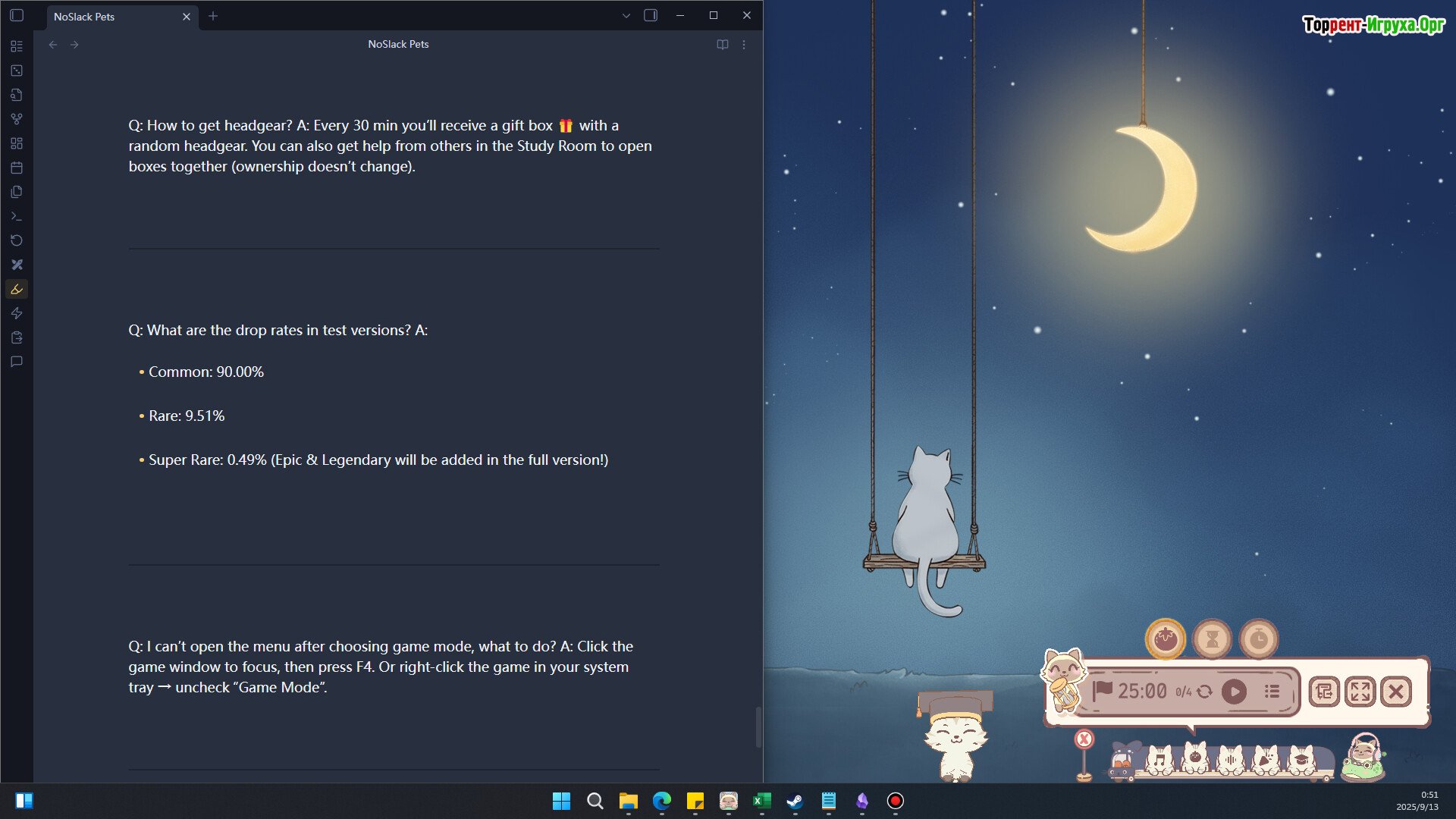
Task: Open the timer task list icon
Action: tap(1272, 692)
